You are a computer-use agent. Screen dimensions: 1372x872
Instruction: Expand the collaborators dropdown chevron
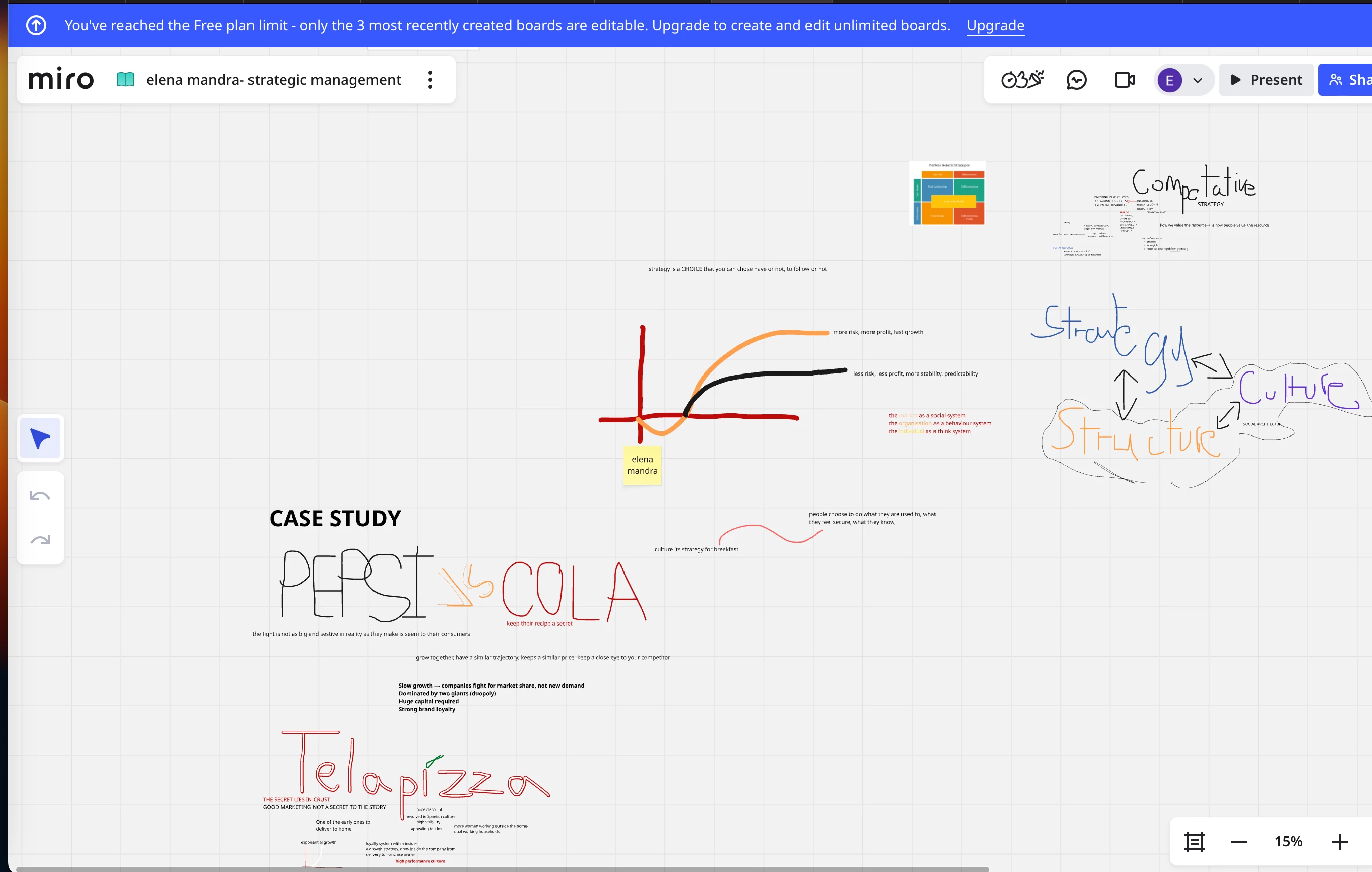click(1198, 80)
